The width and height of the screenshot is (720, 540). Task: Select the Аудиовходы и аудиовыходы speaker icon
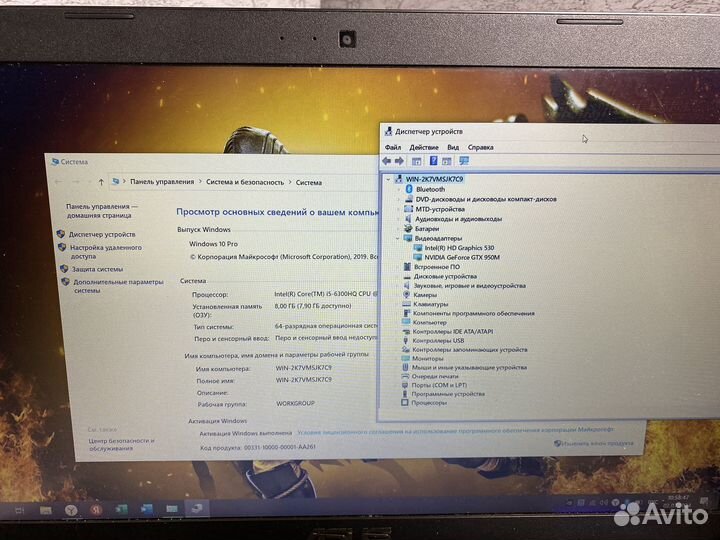(408, 219)
